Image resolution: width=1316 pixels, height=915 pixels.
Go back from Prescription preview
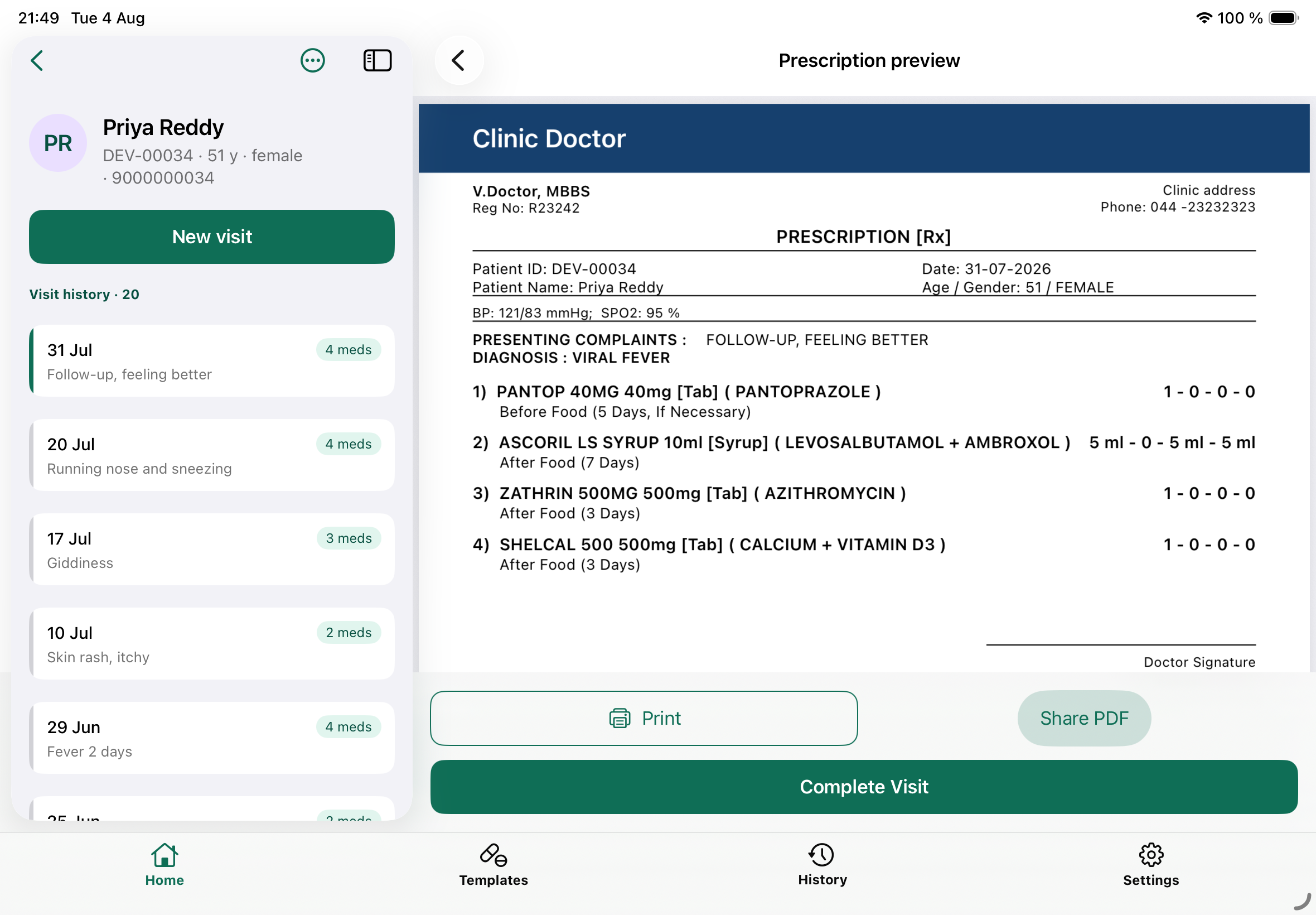click(x=458, y=60)
